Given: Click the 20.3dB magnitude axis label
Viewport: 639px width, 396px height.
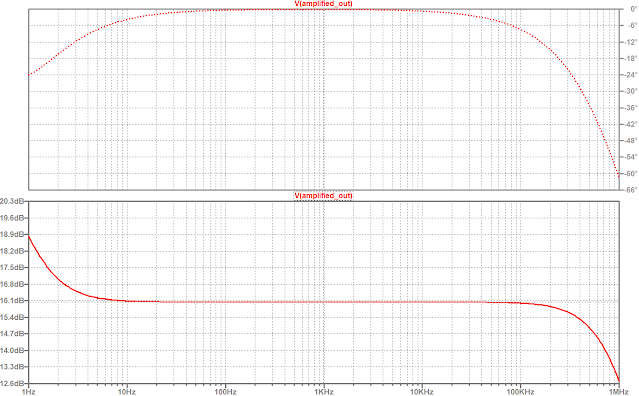Looking at the screenshot, I should click(12, 201).
